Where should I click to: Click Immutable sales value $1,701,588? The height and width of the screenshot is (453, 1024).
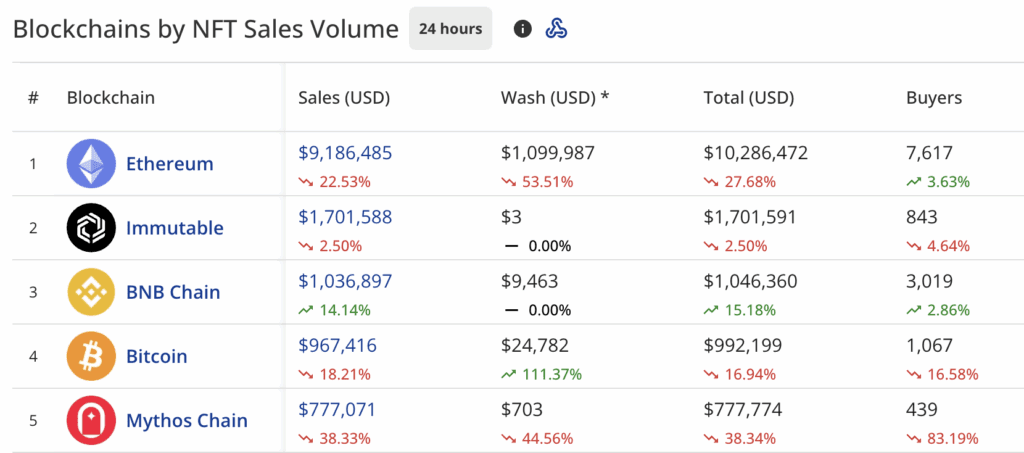[345, 217]
